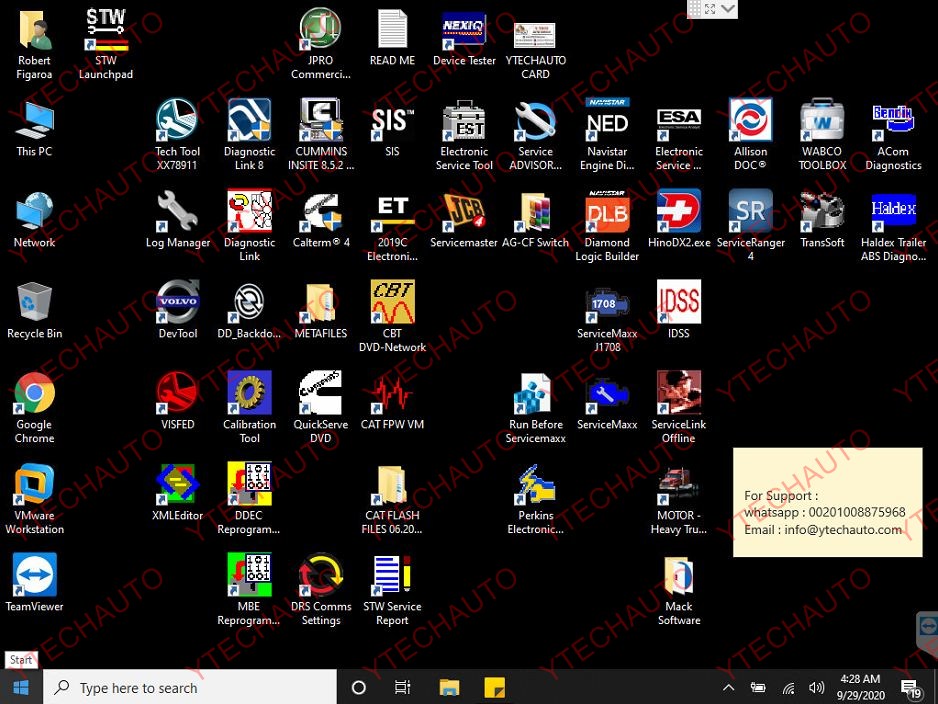Open the notification Action Center
The height and width of the screenshot is (704, 938).
click(x=911, y=688)
